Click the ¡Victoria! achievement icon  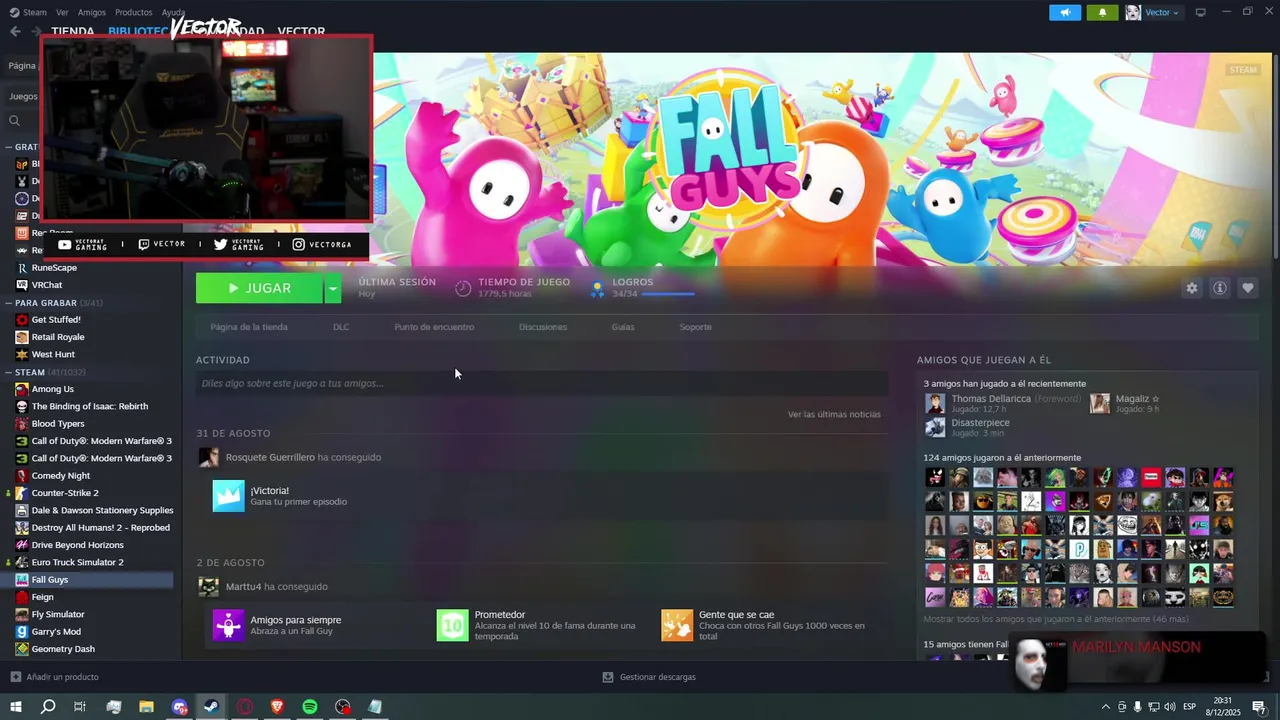click(x=228, y=496)
